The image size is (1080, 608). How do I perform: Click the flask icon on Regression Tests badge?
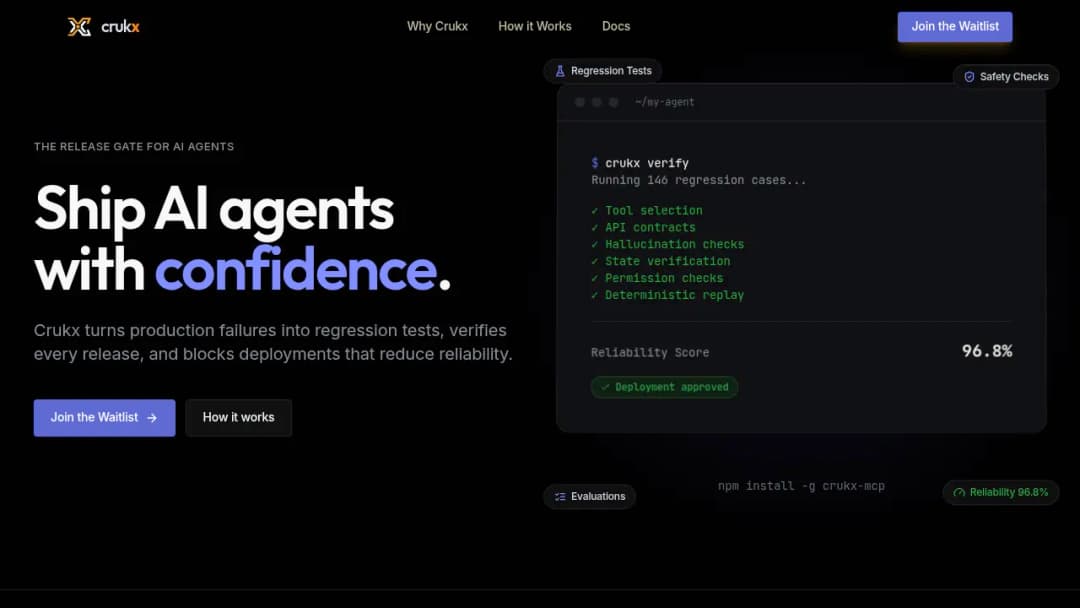560,71
